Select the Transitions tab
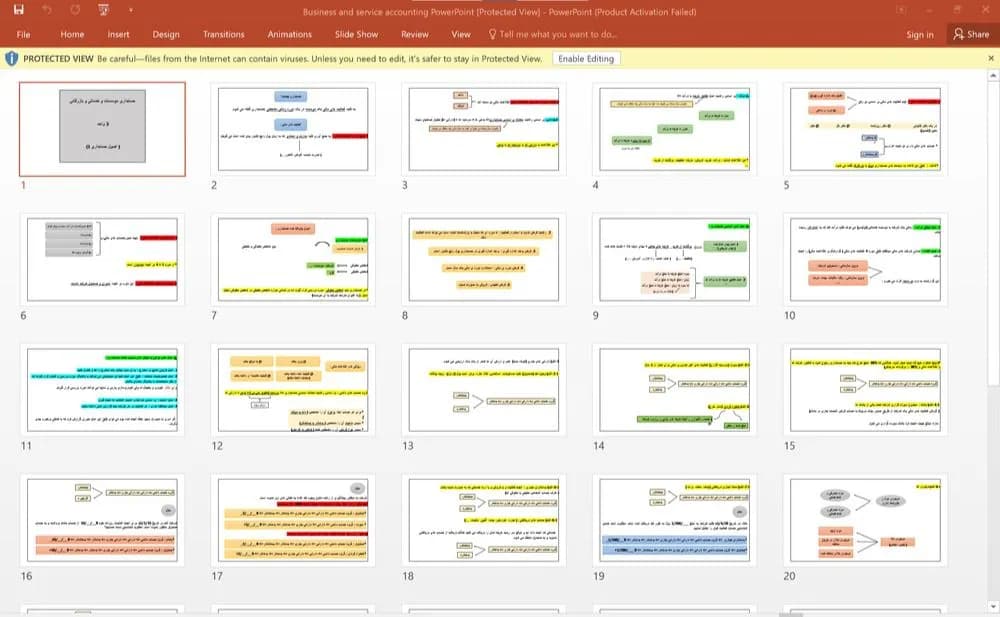 click(x=223, y=34)
